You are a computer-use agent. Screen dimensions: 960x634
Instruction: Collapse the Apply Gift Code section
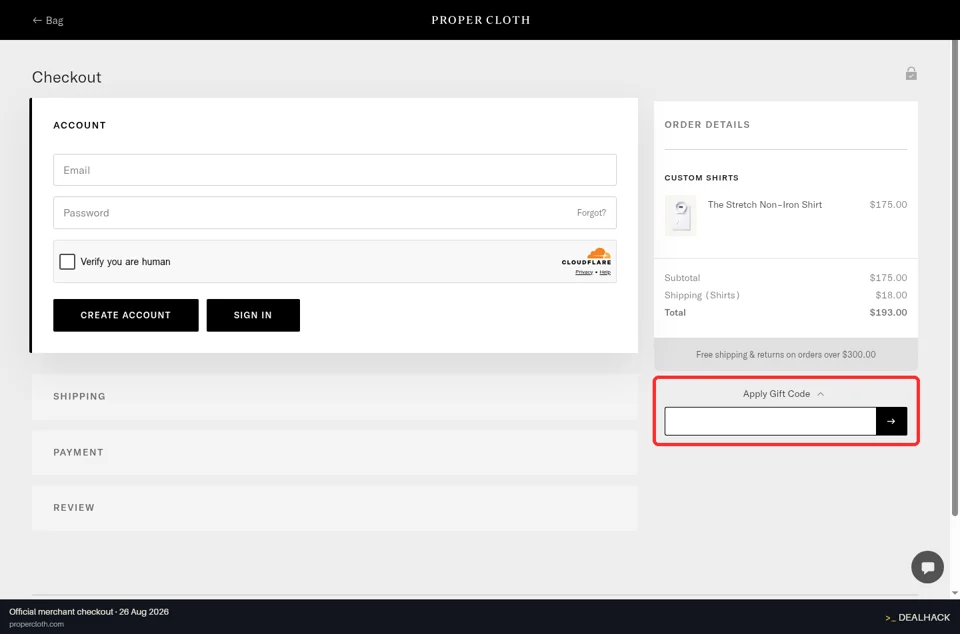click(x=784, y=394)
